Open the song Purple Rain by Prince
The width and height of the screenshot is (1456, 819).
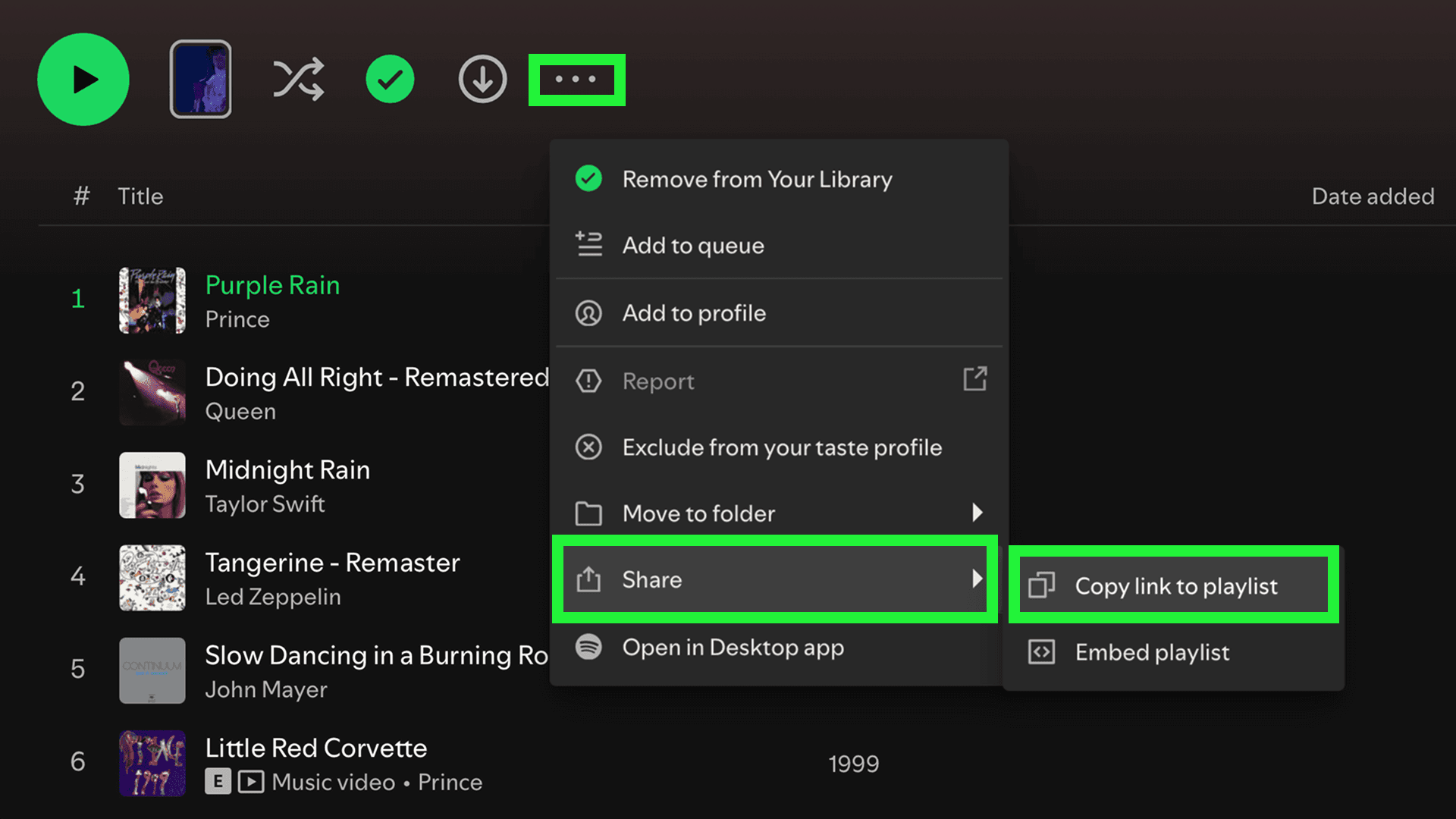click(272, 285)
